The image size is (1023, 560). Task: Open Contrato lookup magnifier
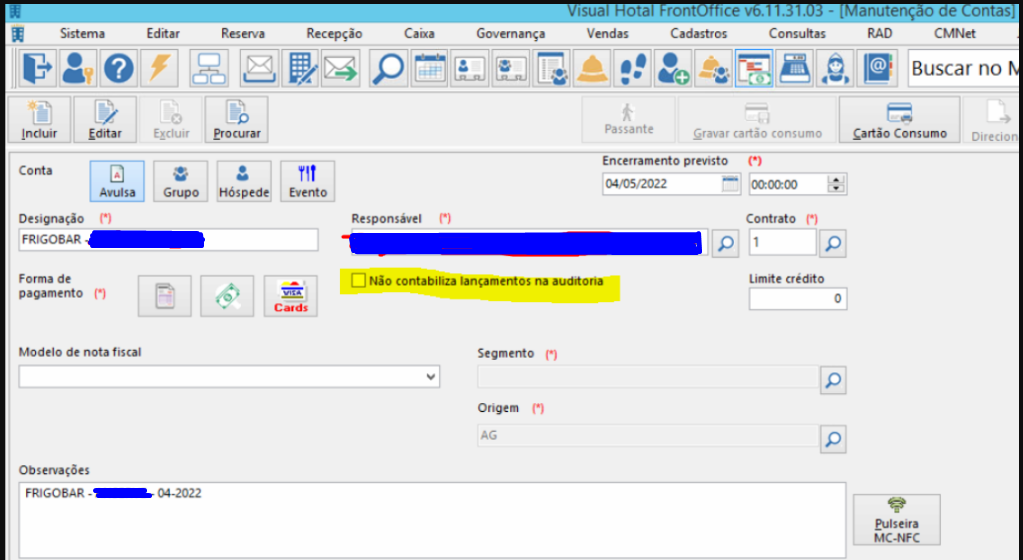pyautogui.click(x=832, y=243)
